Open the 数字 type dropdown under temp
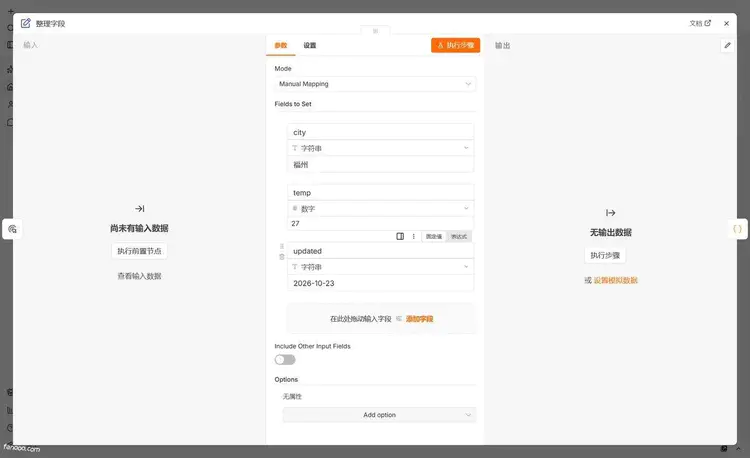This screenshot has width=750, height=458. click(380, 208)
